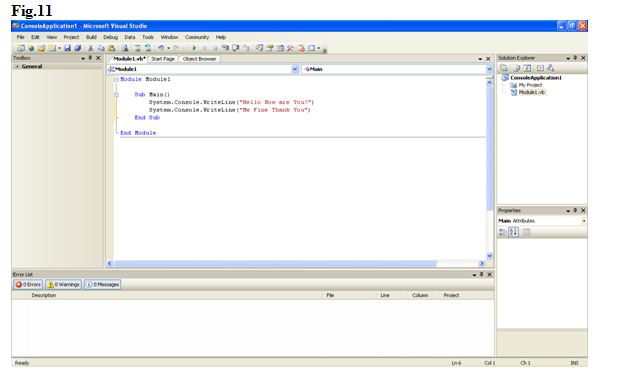Close the active Module1.vb document tab
This screenshot has width=620, height=377.
click(488, 59)
